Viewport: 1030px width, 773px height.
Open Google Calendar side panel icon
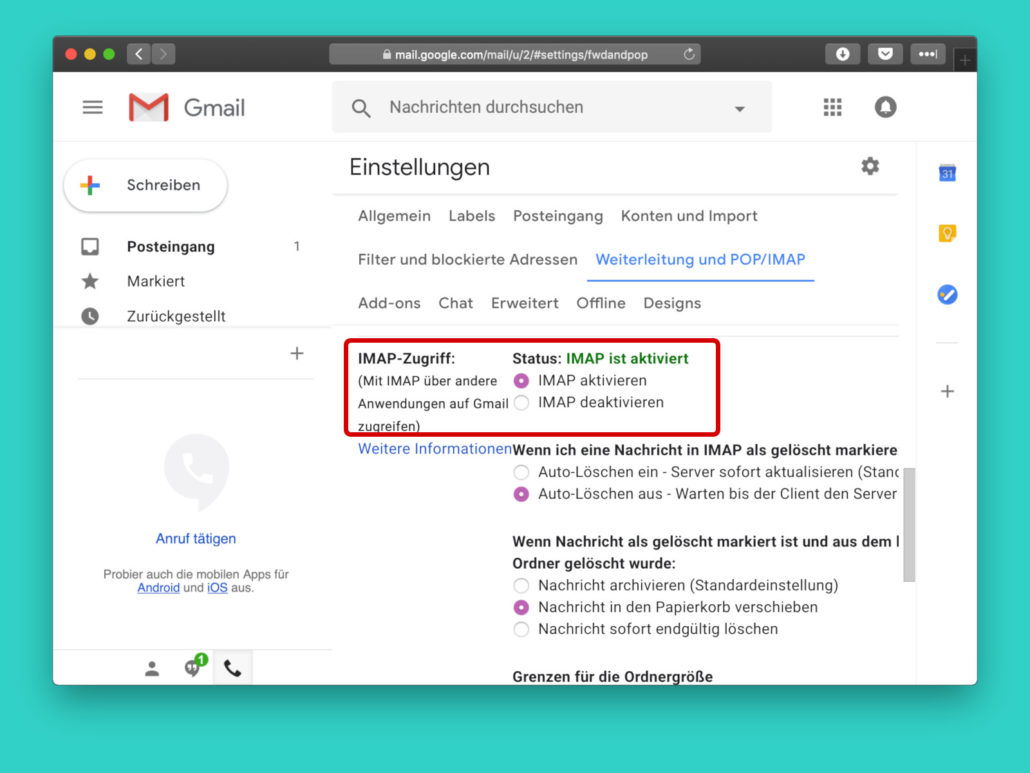coord(947,174)
